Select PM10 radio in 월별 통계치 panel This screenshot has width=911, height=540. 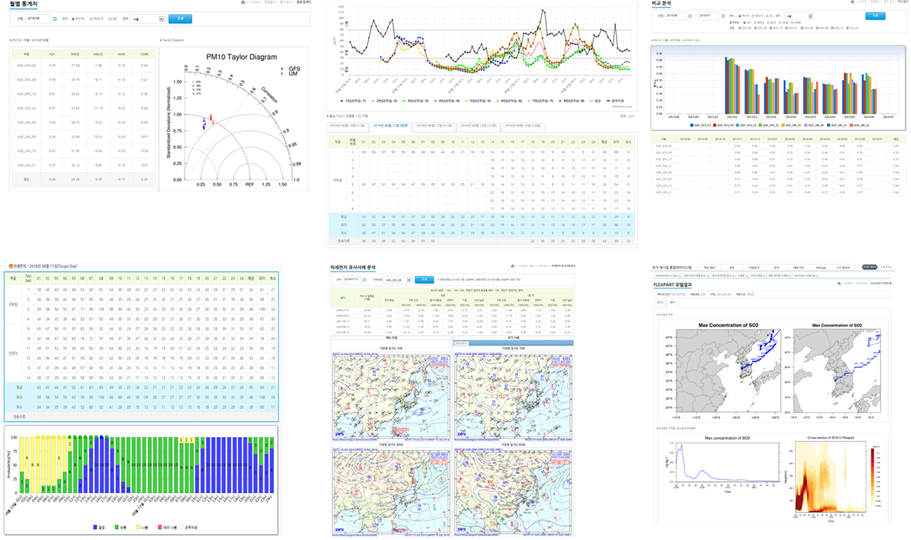73,19
